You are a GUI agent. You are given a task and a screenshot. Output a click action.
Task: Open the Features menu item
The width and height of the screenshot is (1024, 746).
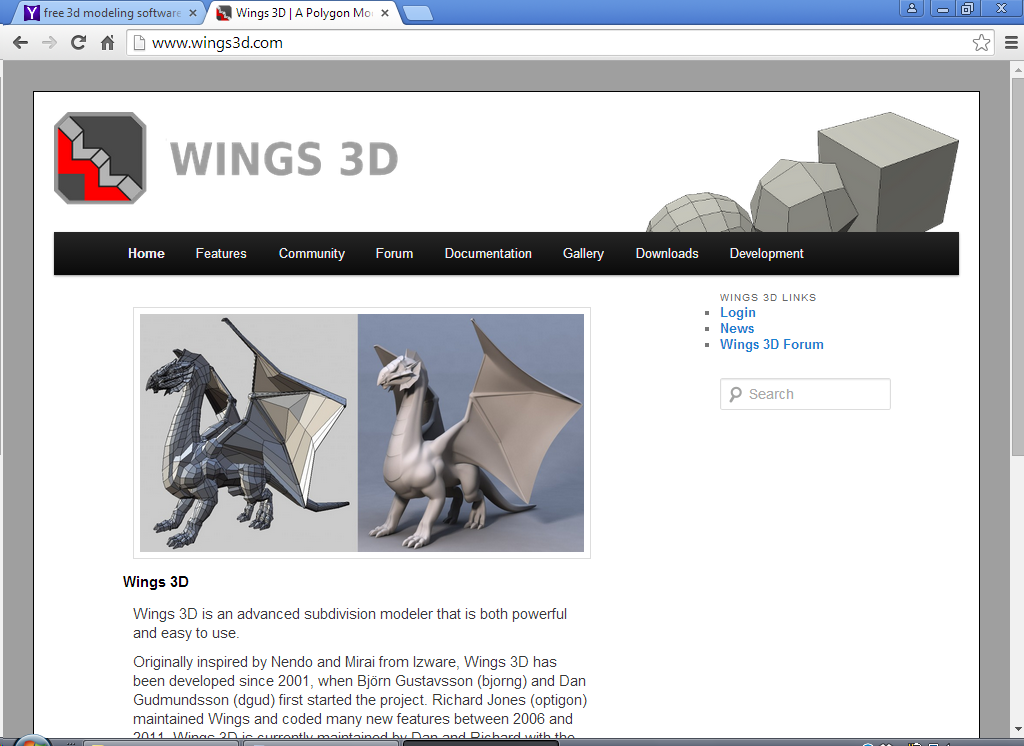coord(221,253)
